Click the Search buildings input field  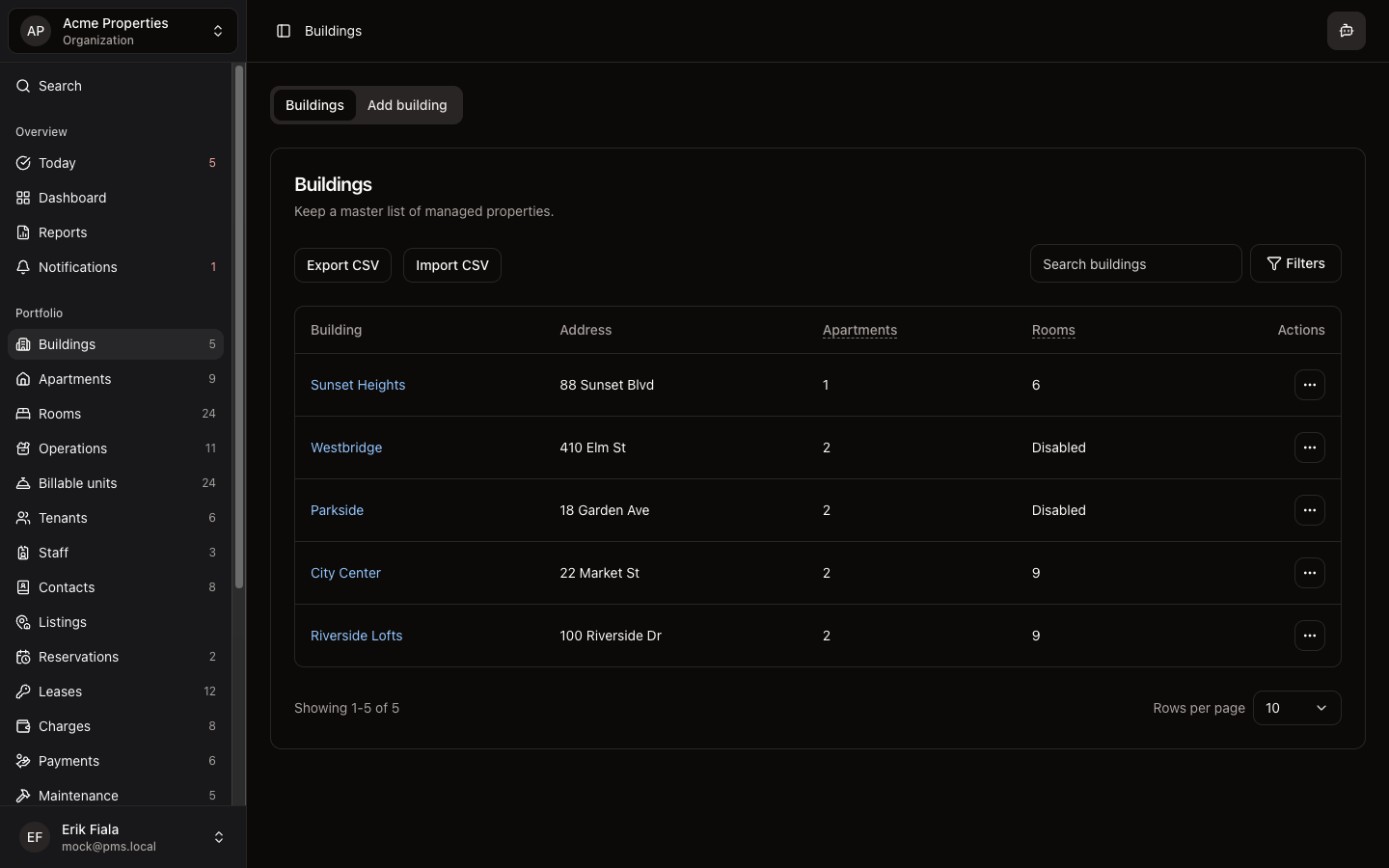coord(1134,263)
